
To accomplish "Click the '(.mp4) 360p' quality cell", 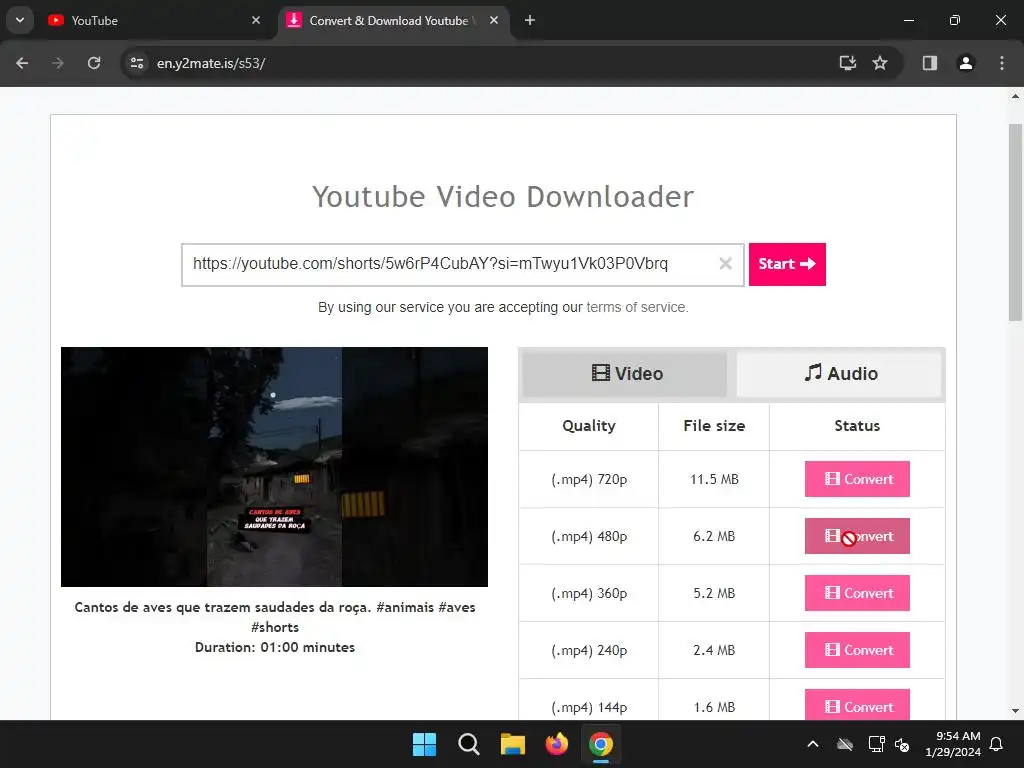I will [x=589, y=593].
